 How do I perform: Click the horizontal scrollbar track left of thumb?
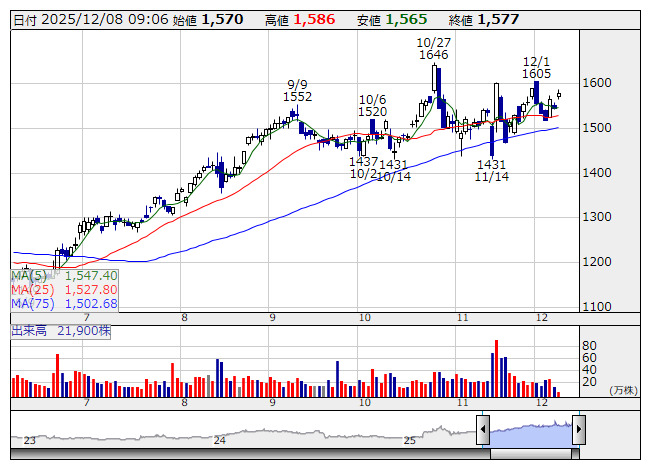tap(250, 454)
